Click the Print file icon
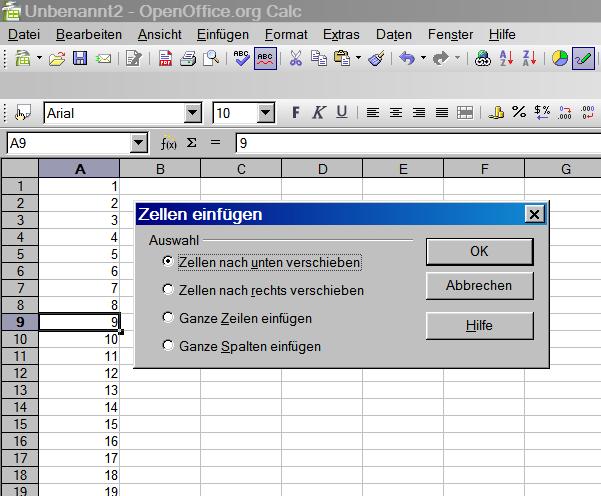The image size is (601, 496). coord(188,59)
